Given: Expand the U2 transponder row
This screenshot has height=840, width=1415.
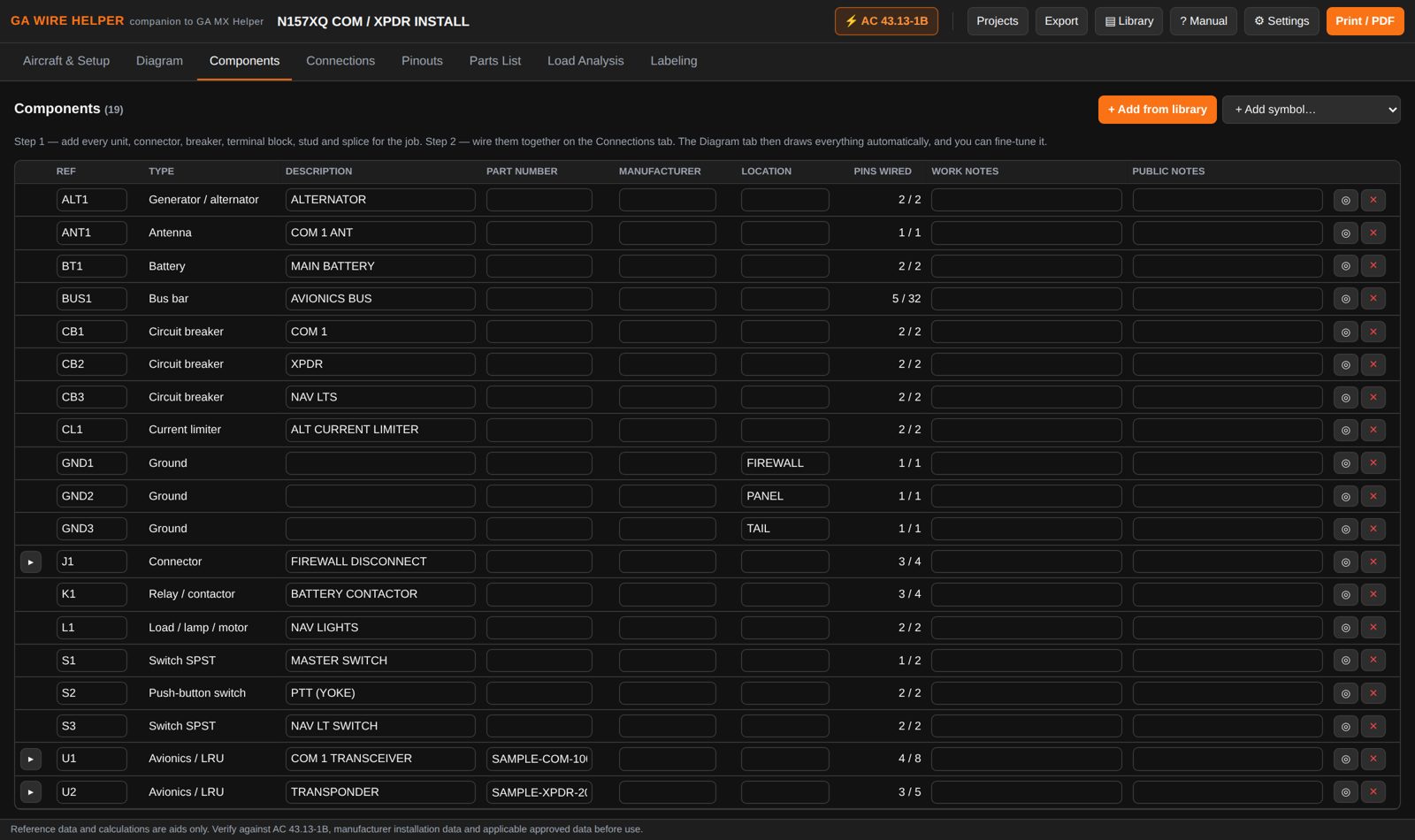Looking at the screenshot, I should pos(31,791).
